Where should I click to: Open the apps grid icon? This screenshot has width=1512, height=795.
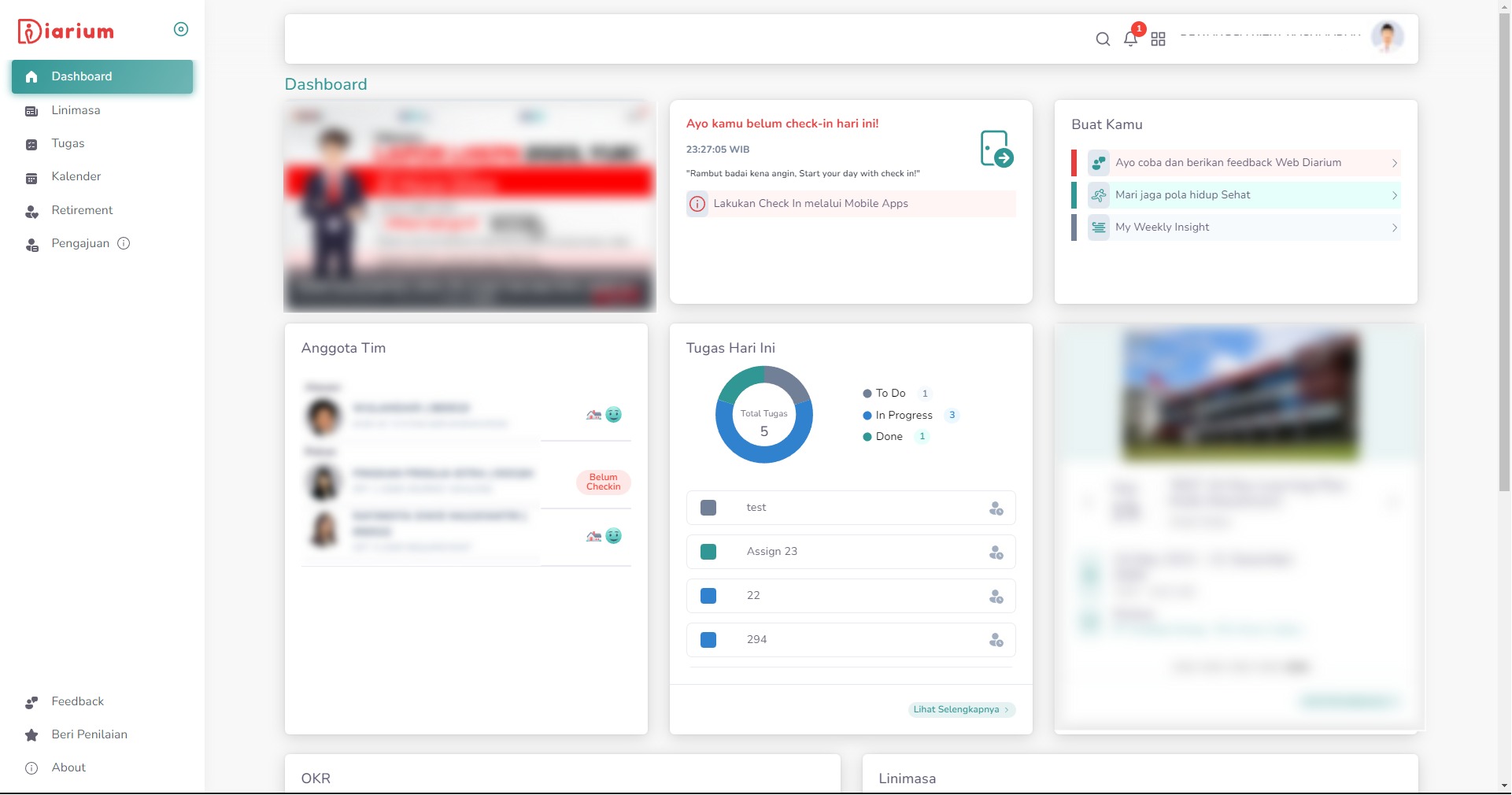tap(1158, 39)
